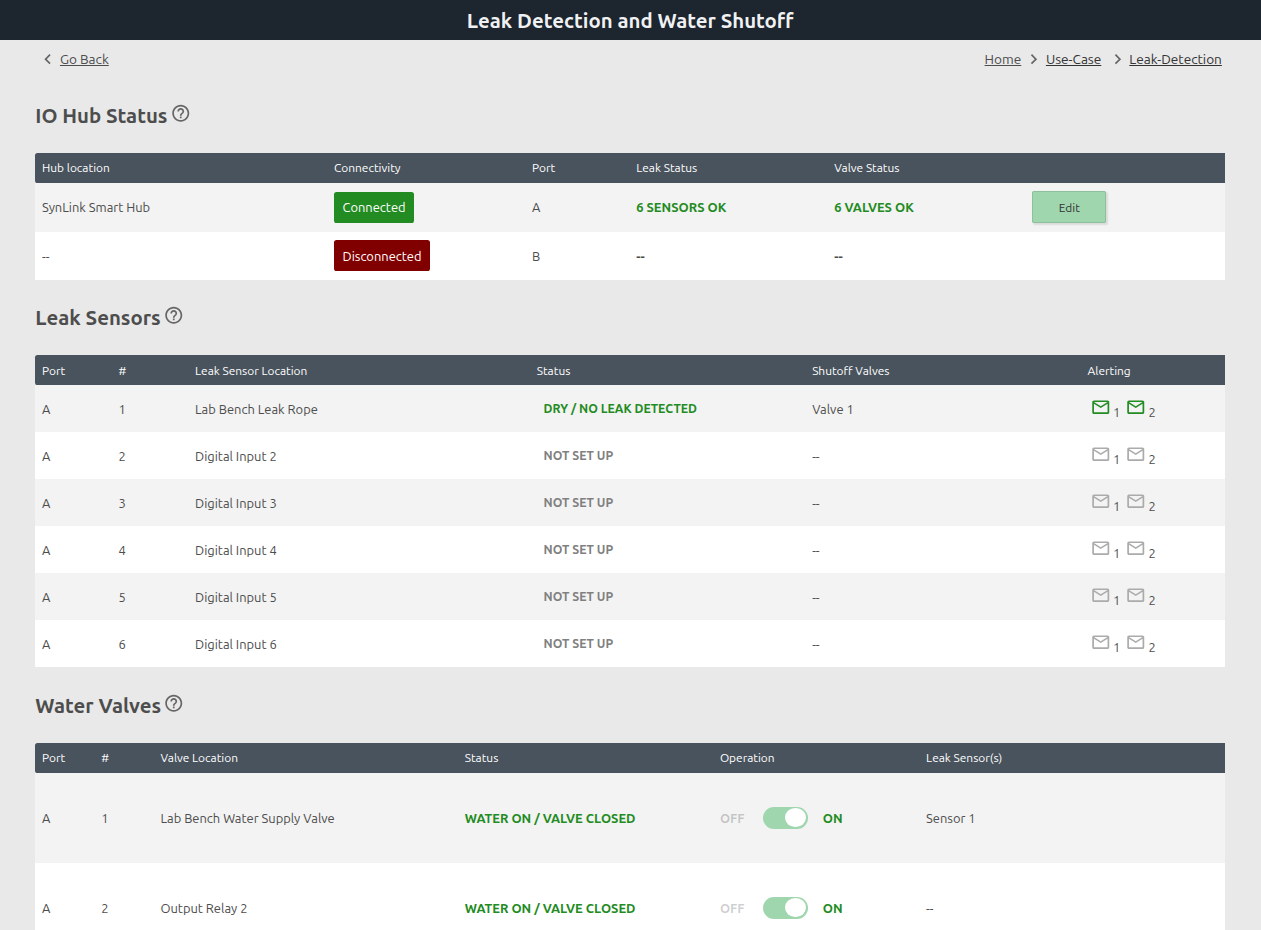This screenshot has width=1261, height=930.
Task: Click 'Operation' column header in Water Valves
Action: tap(747, 758)
